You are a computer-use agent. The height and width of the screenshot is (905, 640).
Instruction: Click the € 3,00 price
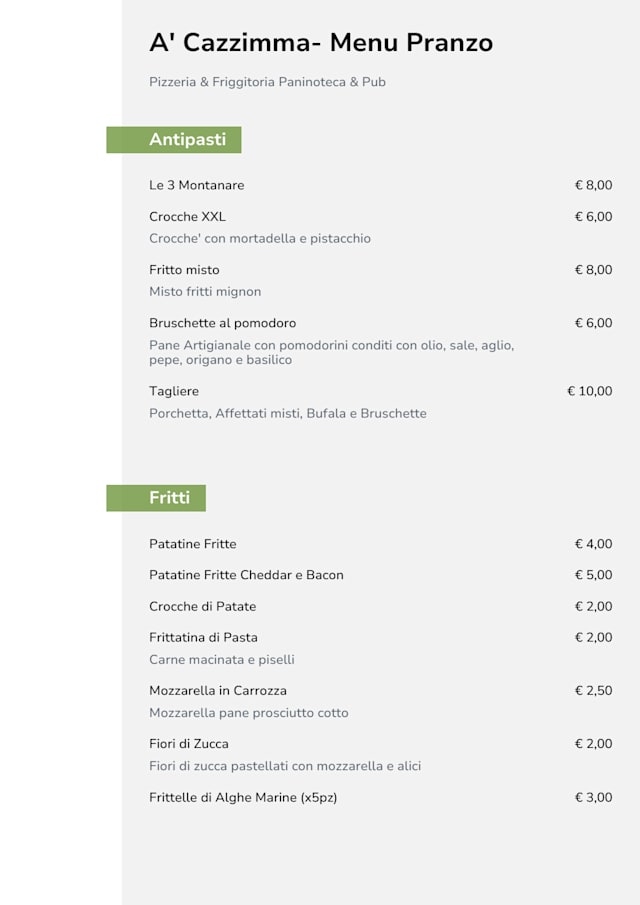point(593,797)
